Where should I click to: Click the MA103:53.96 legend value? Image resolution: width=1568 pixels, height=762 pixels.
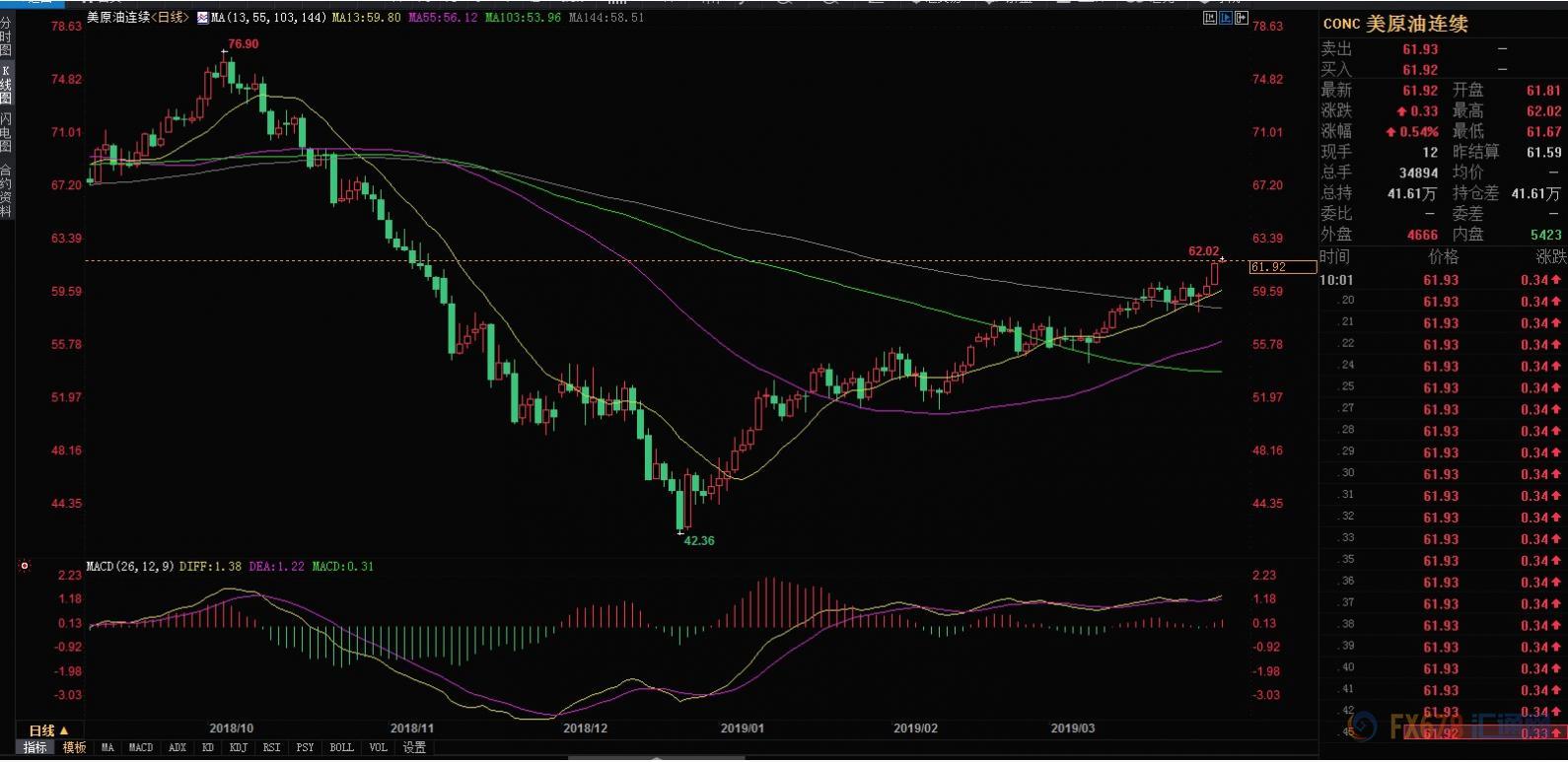[523, 18]
